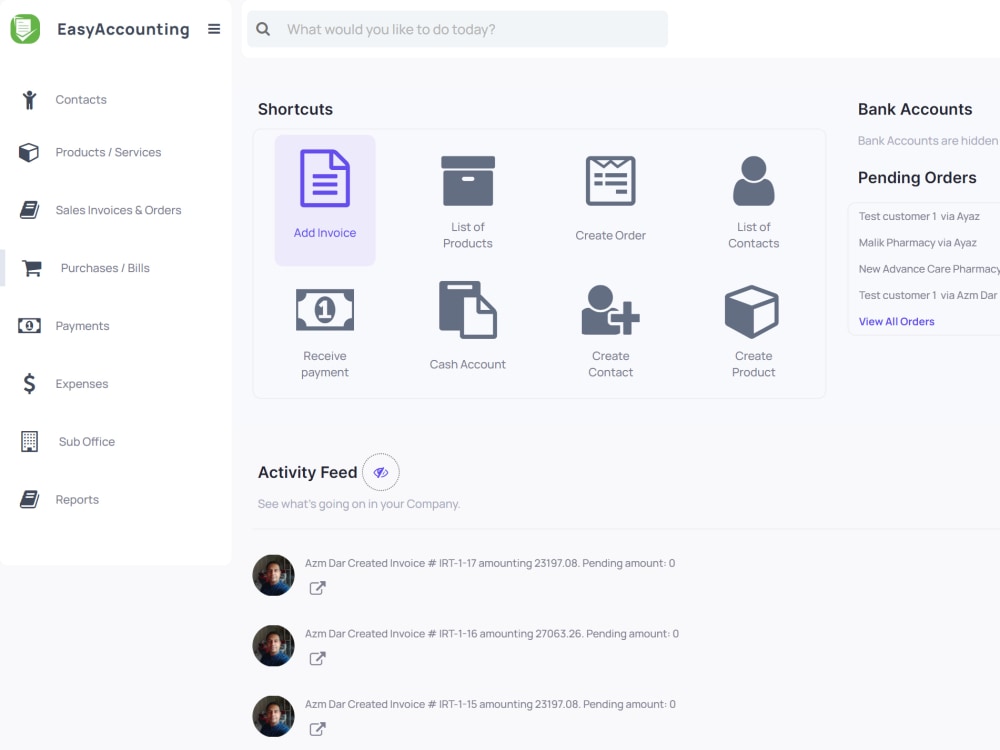The width and height of the screenshot is (1000, 750).
Task: Click the Purchases / Bills cart icon
Action: (x=32, y=268)
